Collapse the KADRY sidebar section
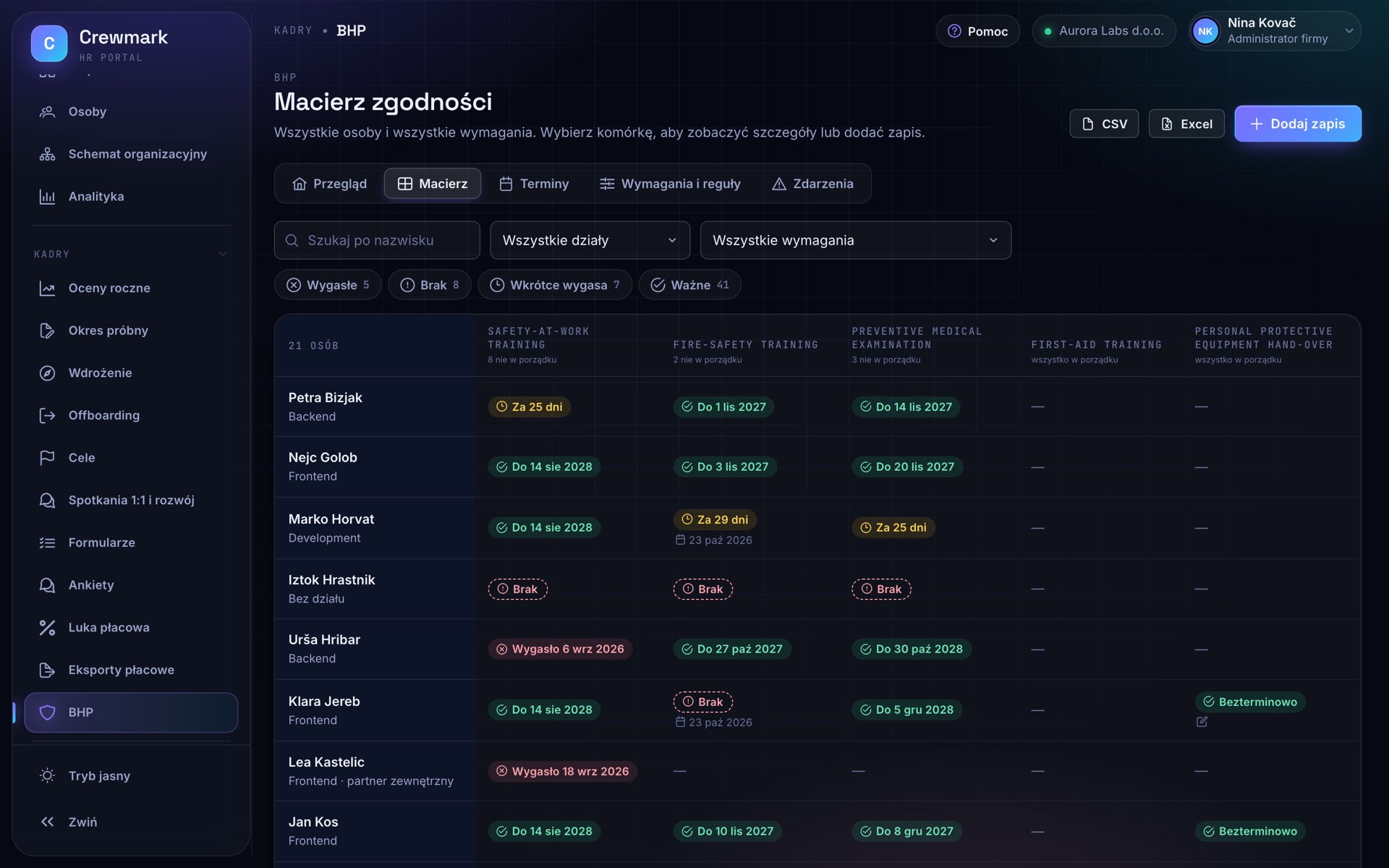1389x868 pixels. click(x=223, y=254)
